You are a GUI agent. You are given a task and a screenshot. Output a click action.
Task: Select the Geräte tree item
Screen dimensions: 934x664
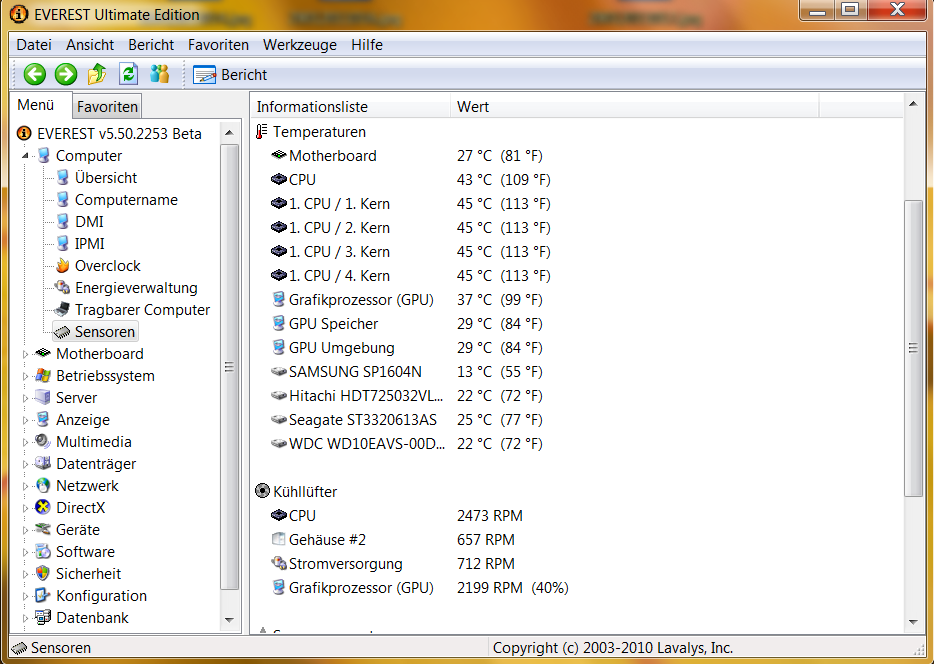coord(77,530)
